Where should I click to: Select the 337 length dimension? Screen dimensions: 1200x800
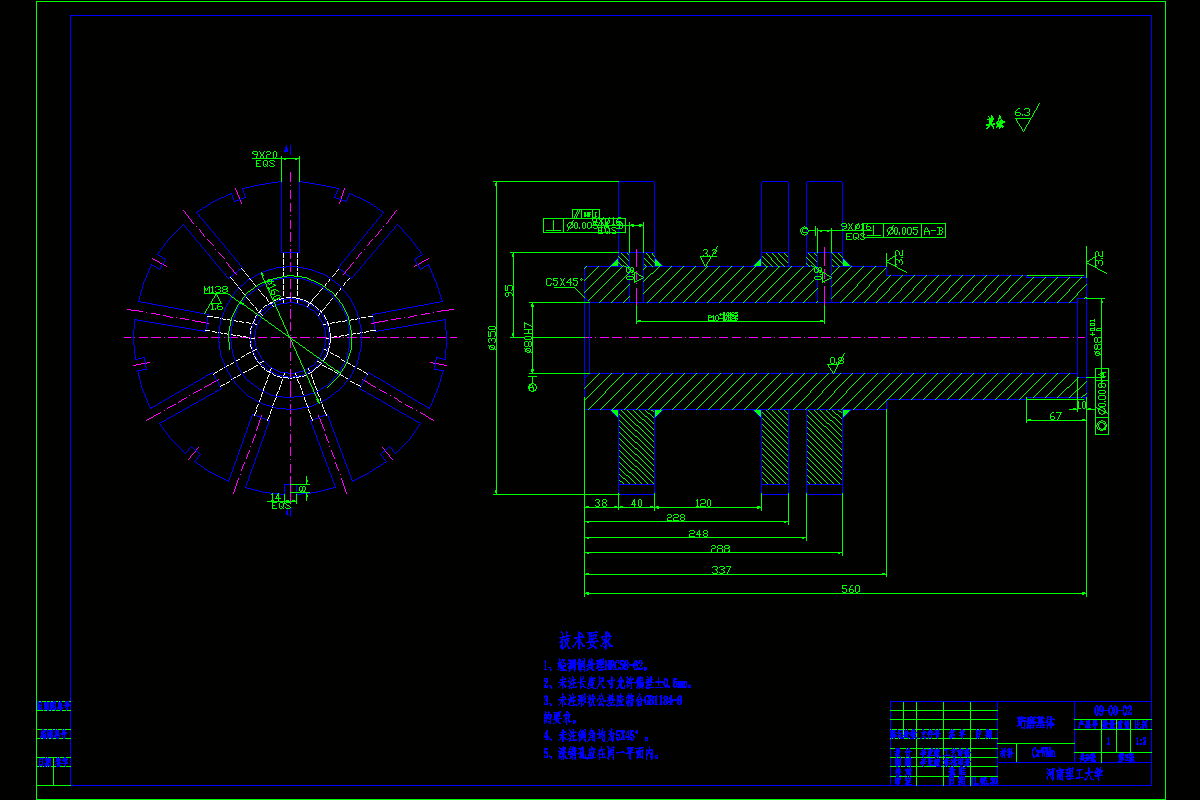[721, 570]
